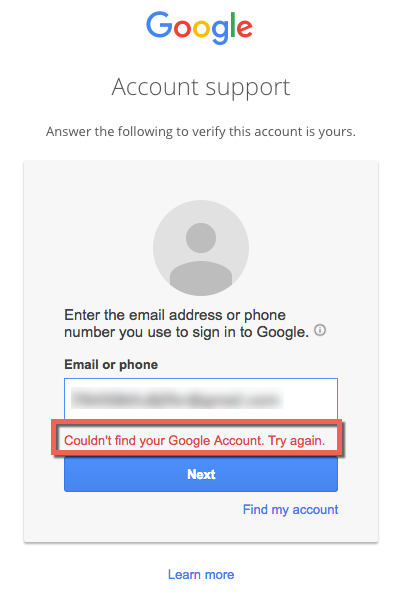Click the Answer the following to verify text
Screen dimensions: 398x600
[201, 132]
